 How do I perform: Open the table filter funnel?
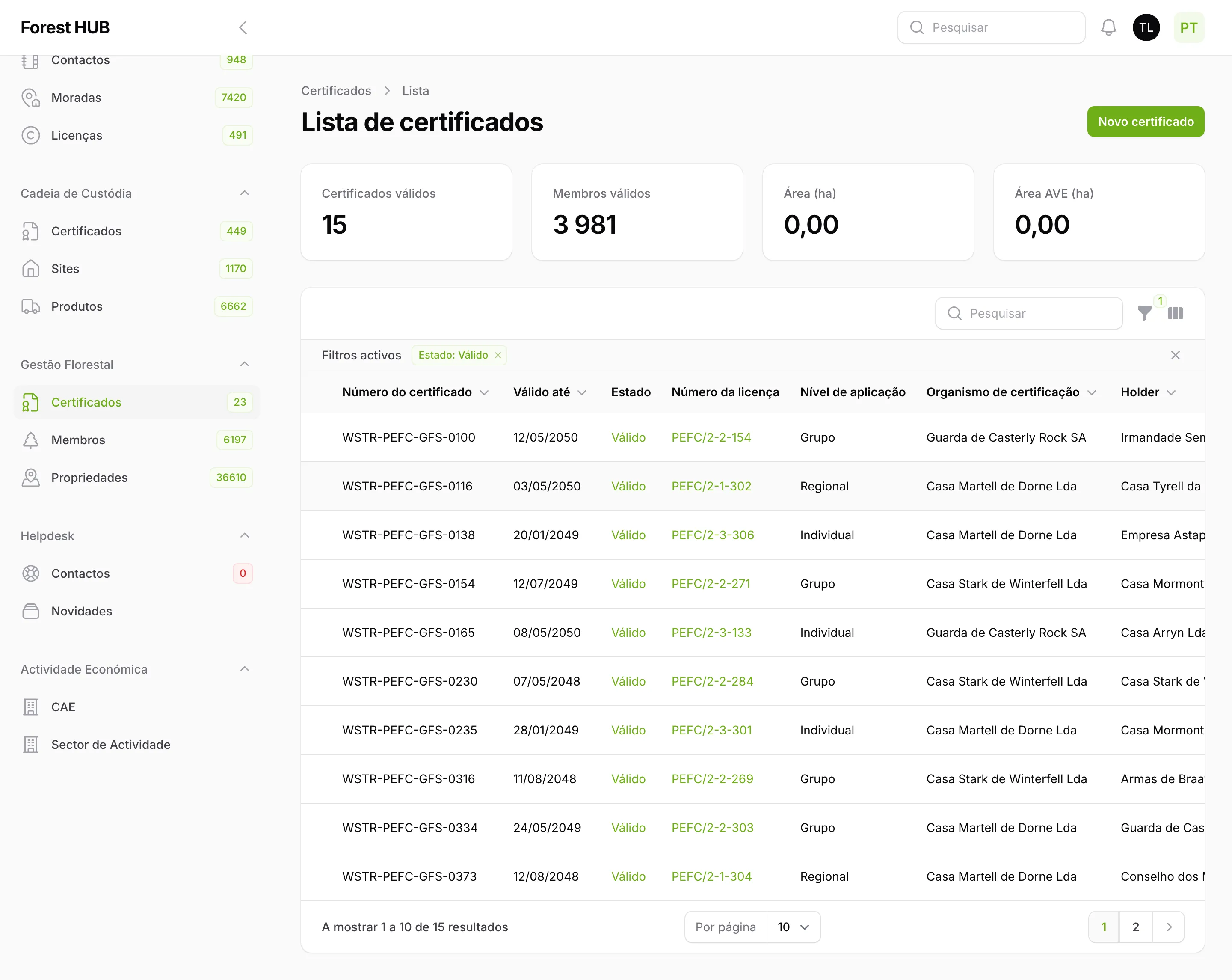pos(1145,313)
